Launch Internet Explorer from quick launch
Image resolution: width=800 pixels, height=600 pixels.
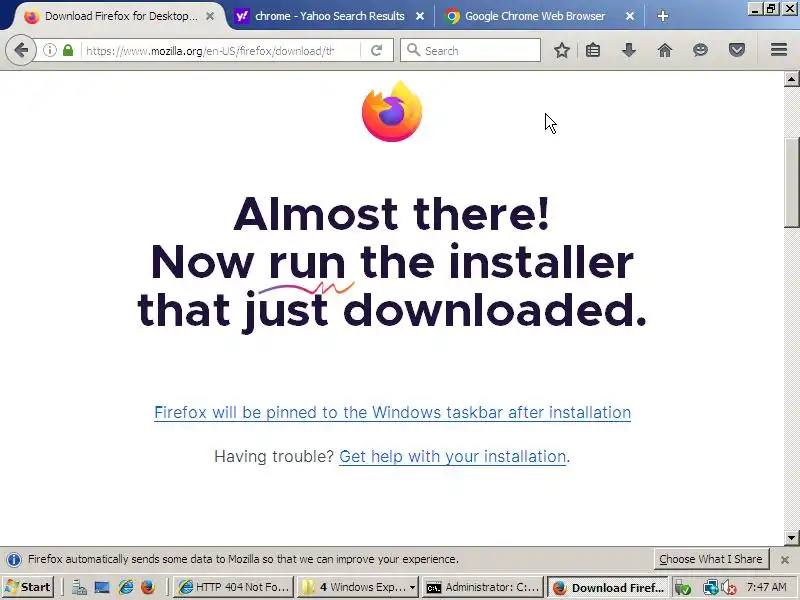pyautogui.click(x=126, y=588)
